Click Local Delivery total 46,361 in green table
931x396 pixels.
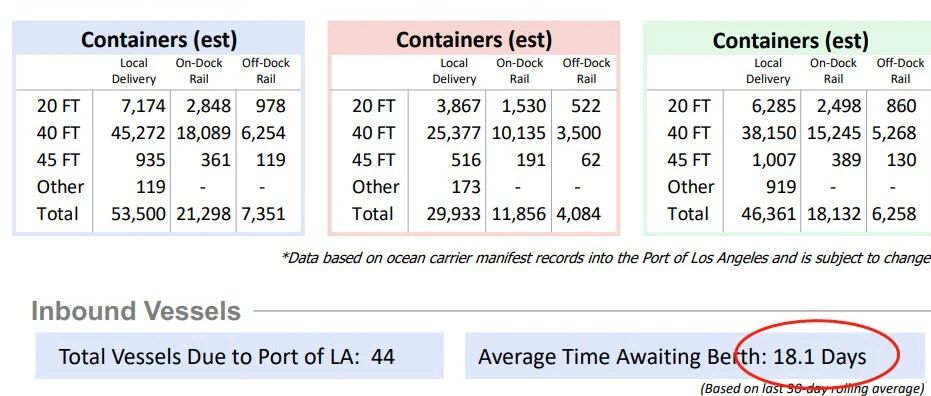click(x=768, y=214)
